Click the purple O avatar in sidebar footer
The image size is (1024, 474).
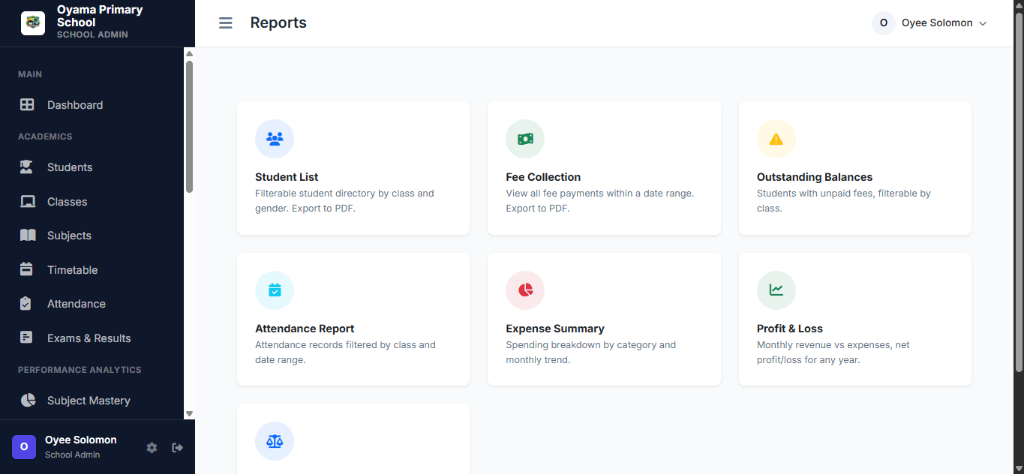click(24, 447)
